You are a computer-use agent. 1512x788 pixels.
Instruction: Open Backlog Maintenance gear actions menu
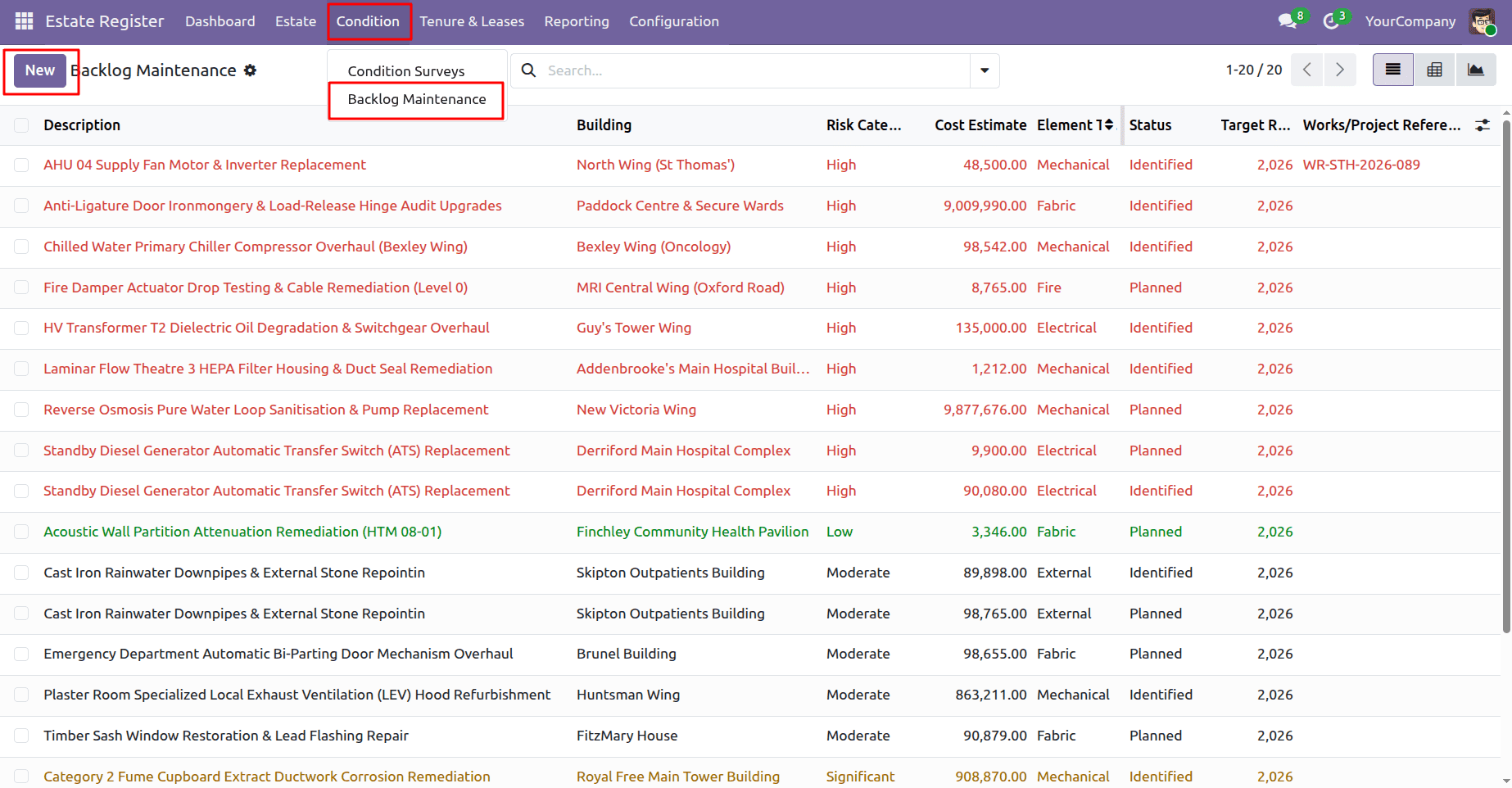251,70
